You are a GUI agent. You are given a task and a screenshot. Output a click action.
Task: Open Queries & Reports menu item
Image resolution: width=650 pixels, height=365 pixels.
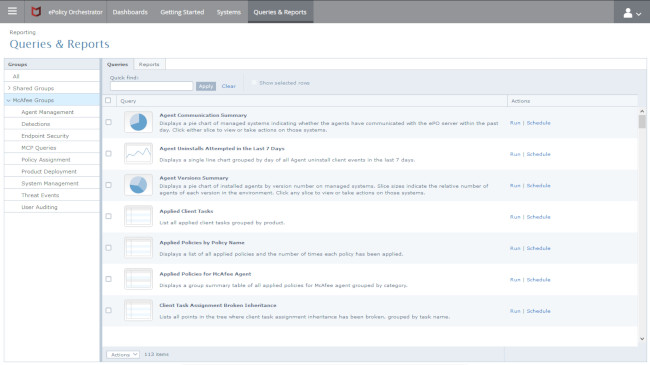(x=280, y=12)
